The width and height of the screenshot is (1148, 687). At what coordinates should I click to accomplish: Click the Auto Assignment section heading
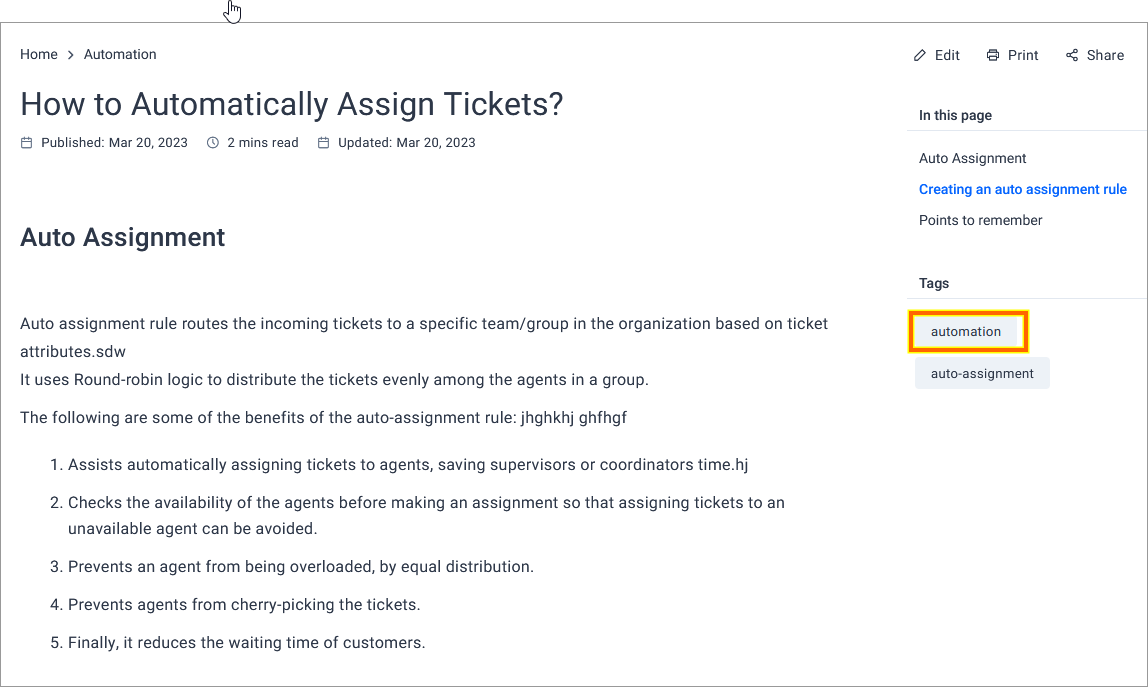pos(122,237)
